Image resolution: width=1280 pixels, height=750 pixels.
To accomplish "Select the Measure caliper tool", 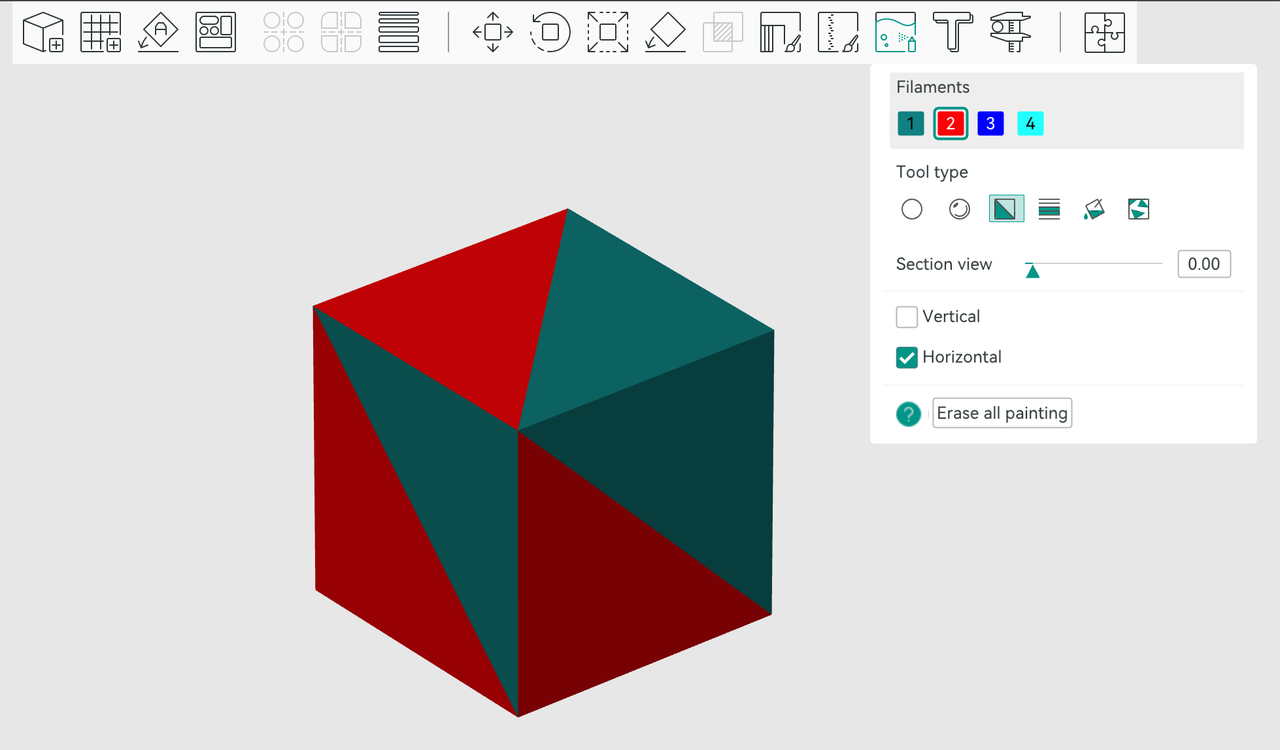I will (x=1012, y=32).
